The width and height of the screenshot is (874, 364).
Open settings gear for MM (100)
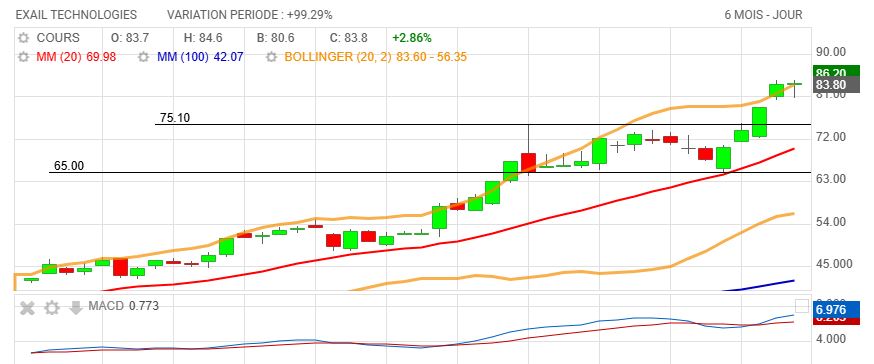coord(144,57)
